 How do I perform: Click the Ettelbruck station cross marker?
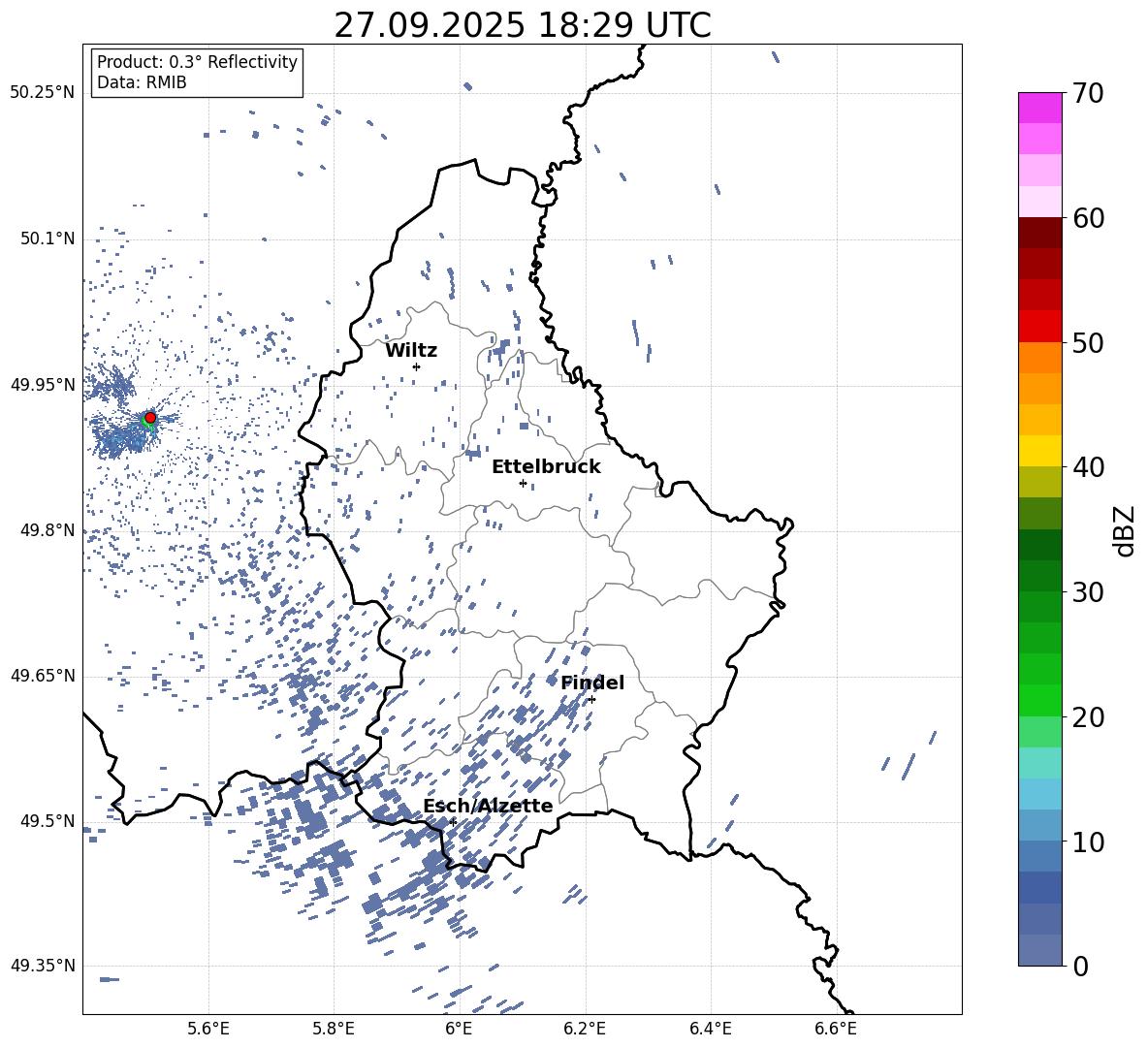(x=523, y=483)
